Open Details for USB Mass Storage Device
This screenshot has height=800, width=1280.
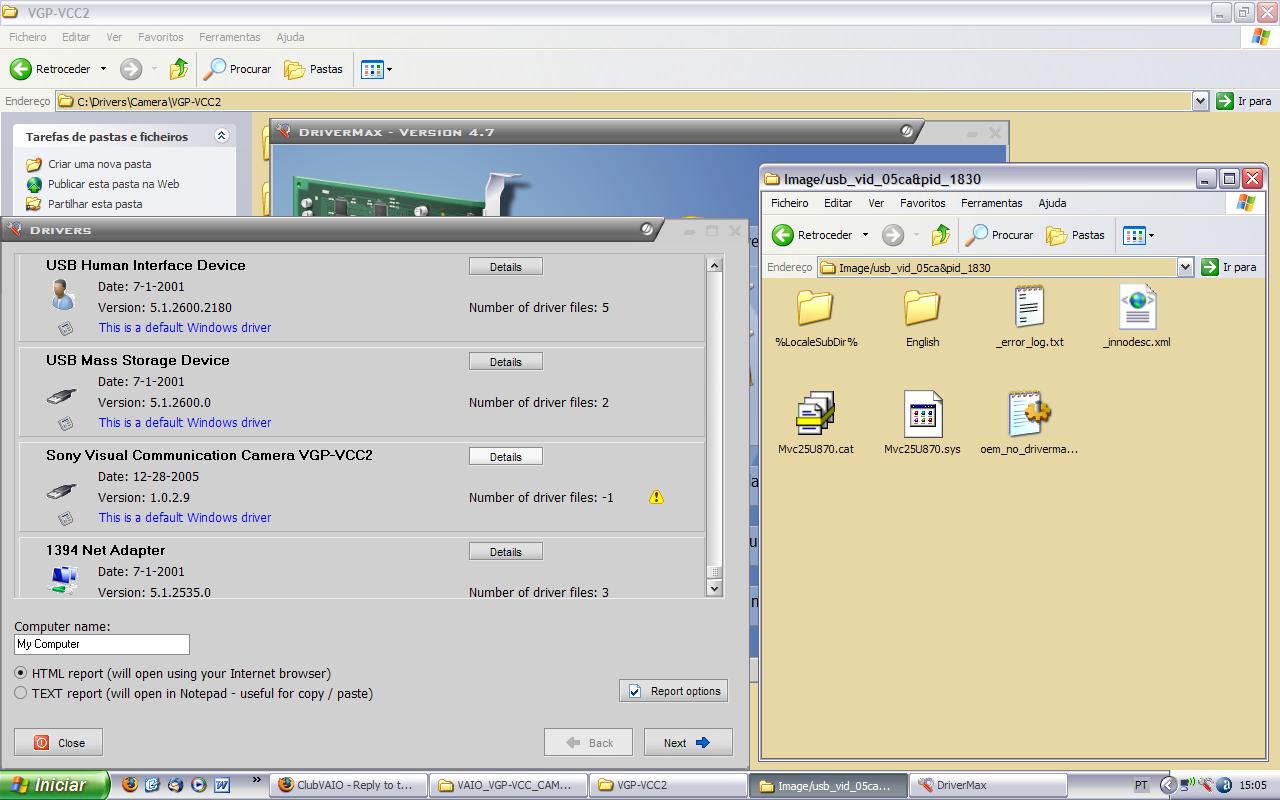[505, 362]
